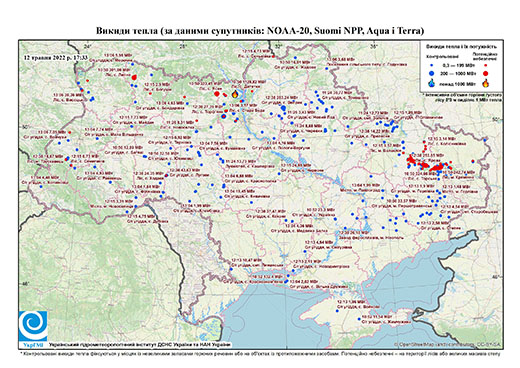Click the 12 травня 2022 date stamp
520x368 pixels.
56,57
